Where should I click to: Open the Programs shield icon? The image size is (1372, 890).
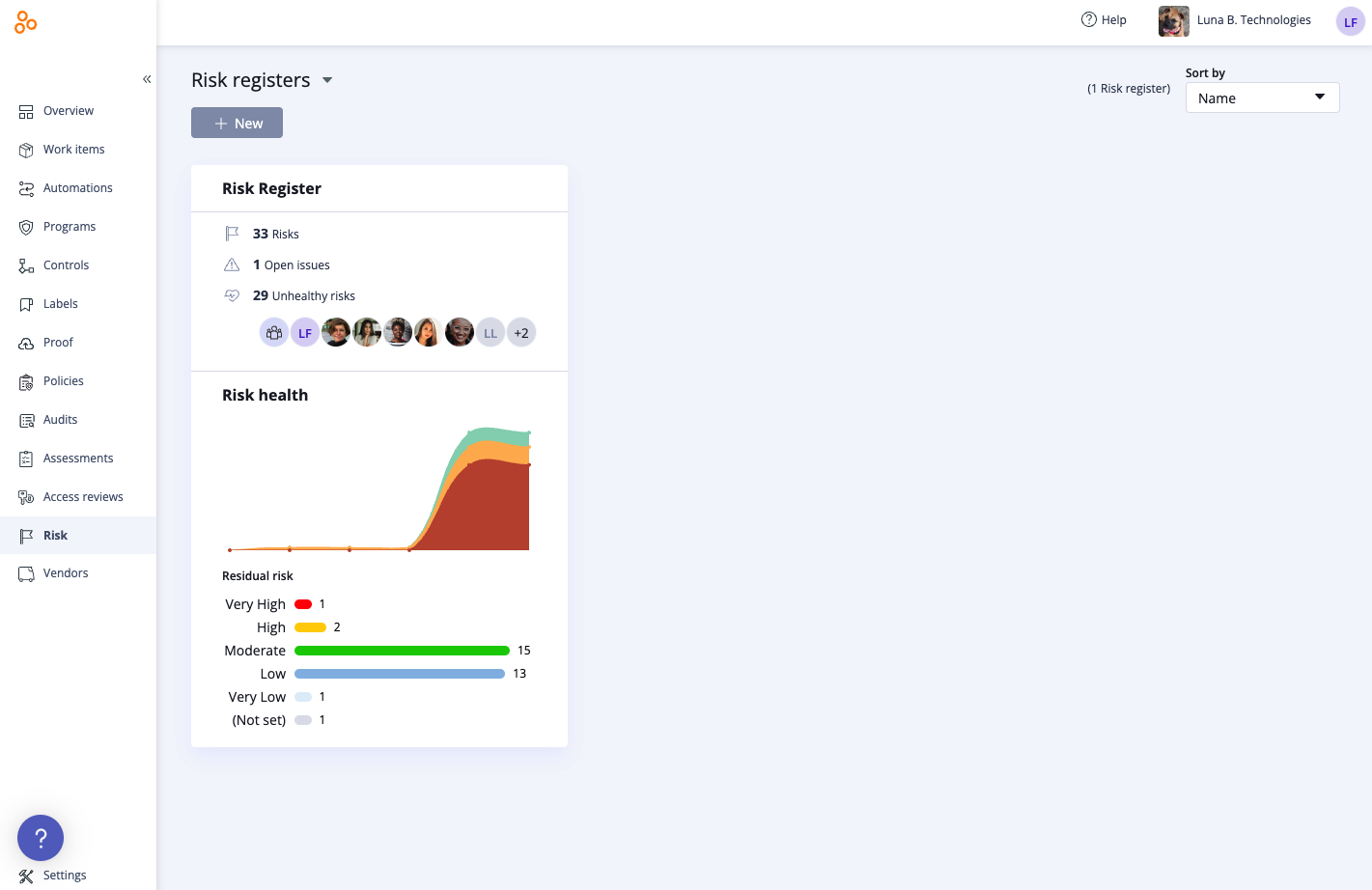point(26,227)
